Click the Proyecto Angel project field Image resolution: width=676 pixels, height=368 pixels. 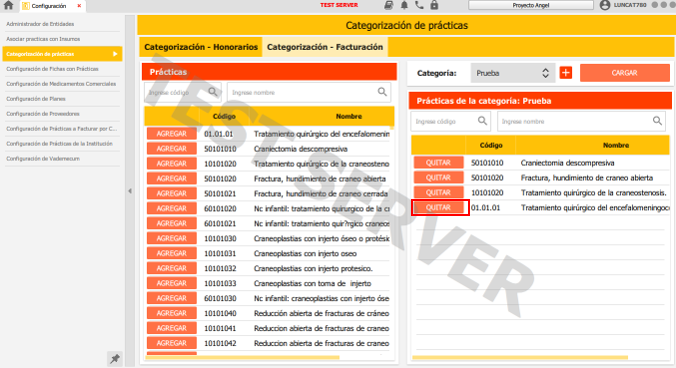point(531,5)
